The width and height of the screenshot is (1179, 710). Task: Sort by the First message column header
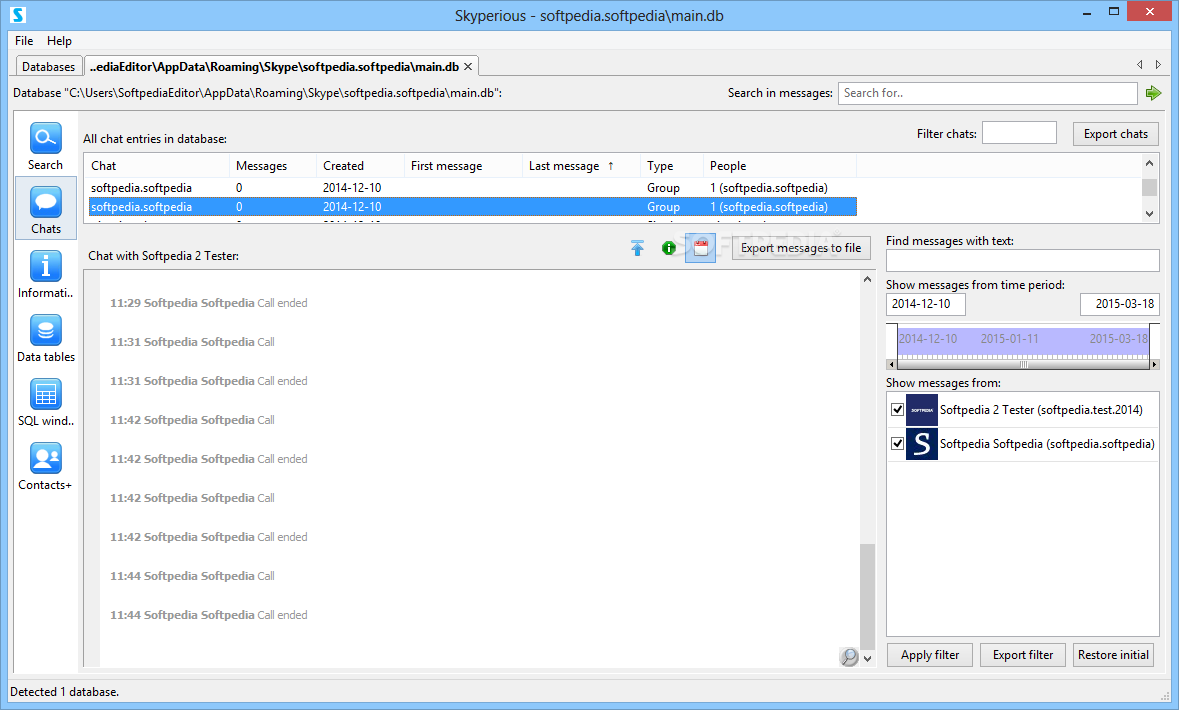pyautogui.click(x=463, y=166)
